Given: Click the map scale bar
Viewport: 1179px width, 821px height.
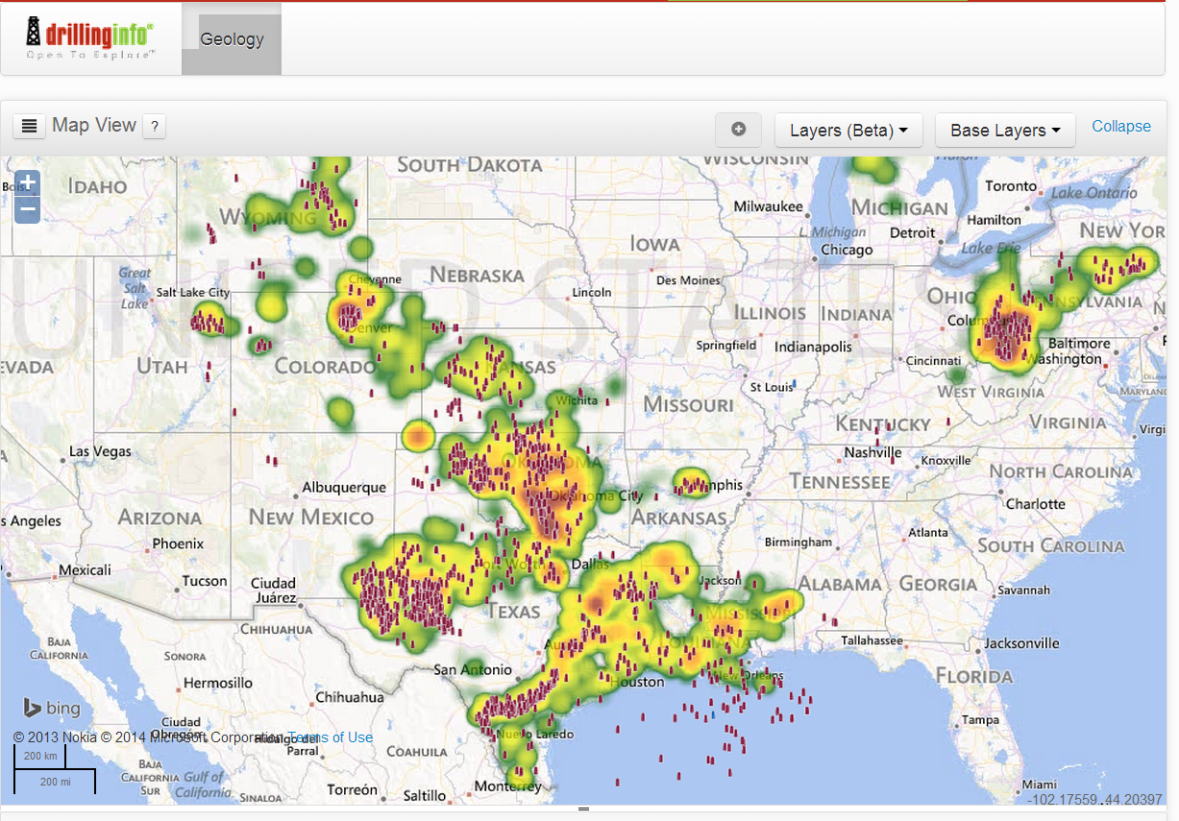Looking at the screenshot, I should (54, 770).
